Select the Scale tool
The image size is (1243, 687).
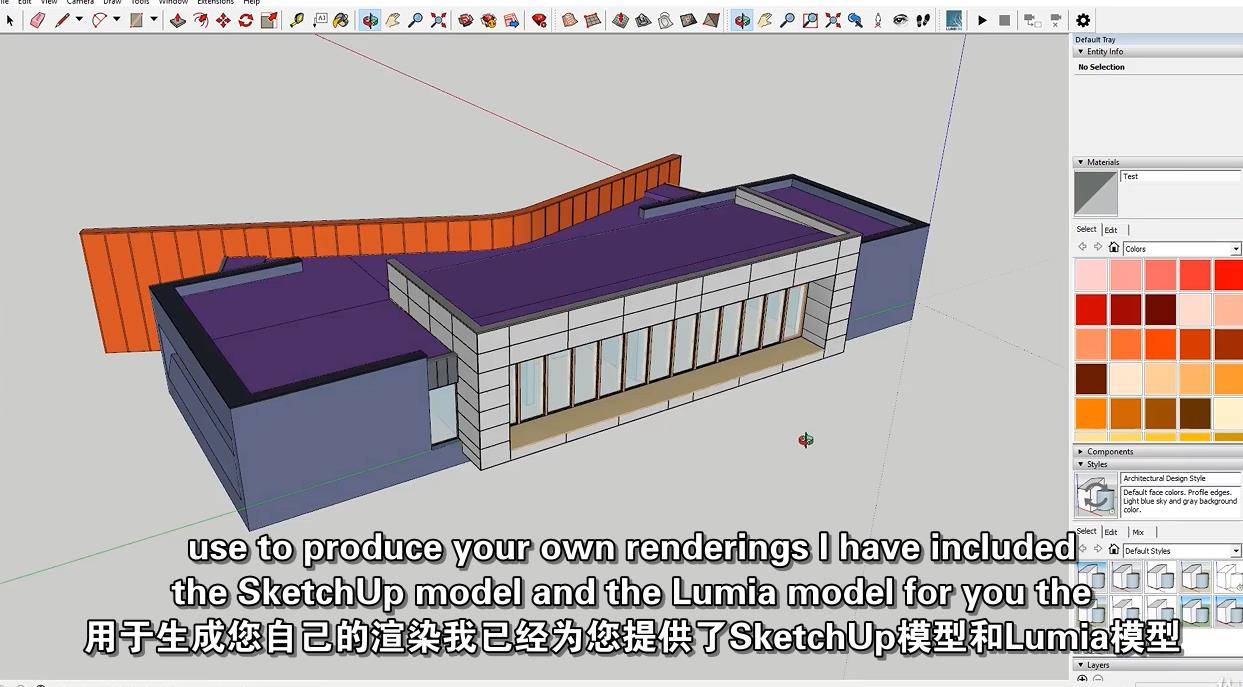point(269,20)
